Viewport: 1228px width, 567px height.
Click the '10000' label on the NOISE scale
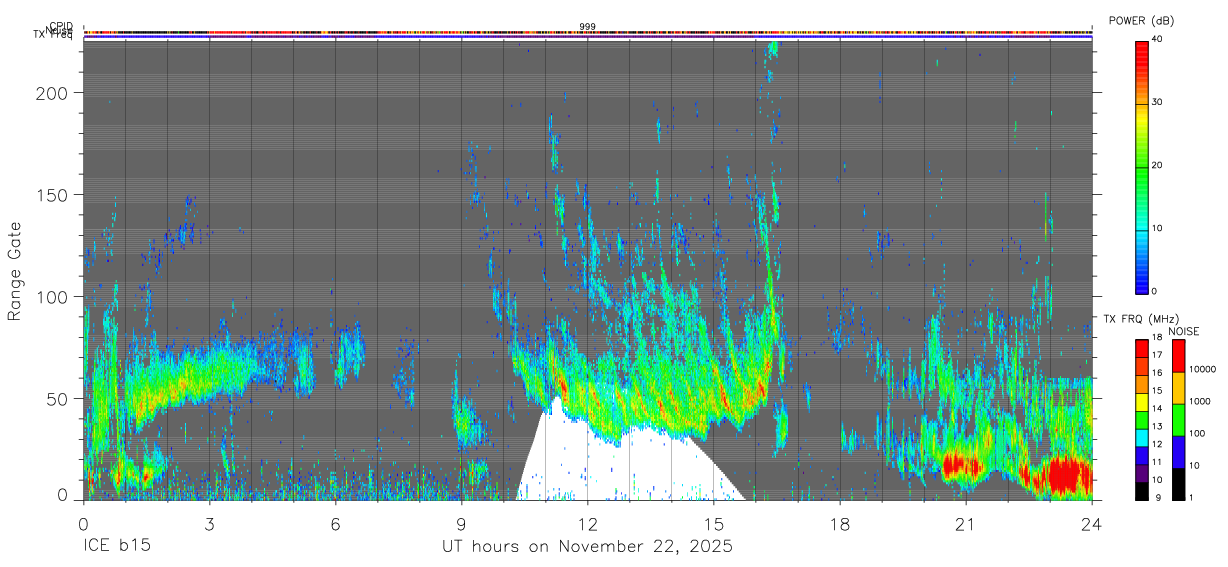click(1203, 369)
